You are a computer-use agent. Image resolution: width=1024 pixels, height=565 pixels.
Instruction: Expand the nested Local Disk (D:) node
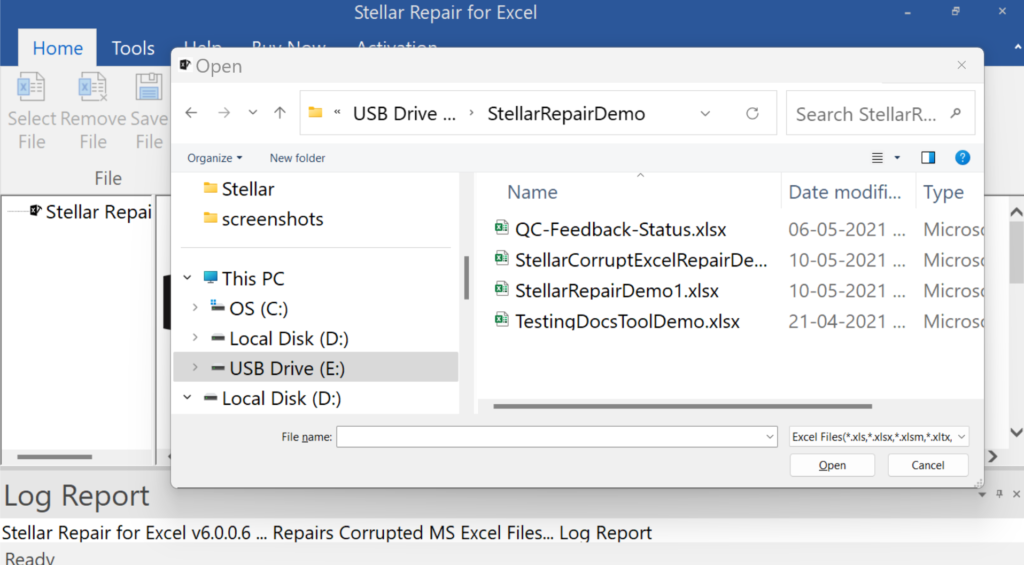pyautogui.click(x=195, y=337)
